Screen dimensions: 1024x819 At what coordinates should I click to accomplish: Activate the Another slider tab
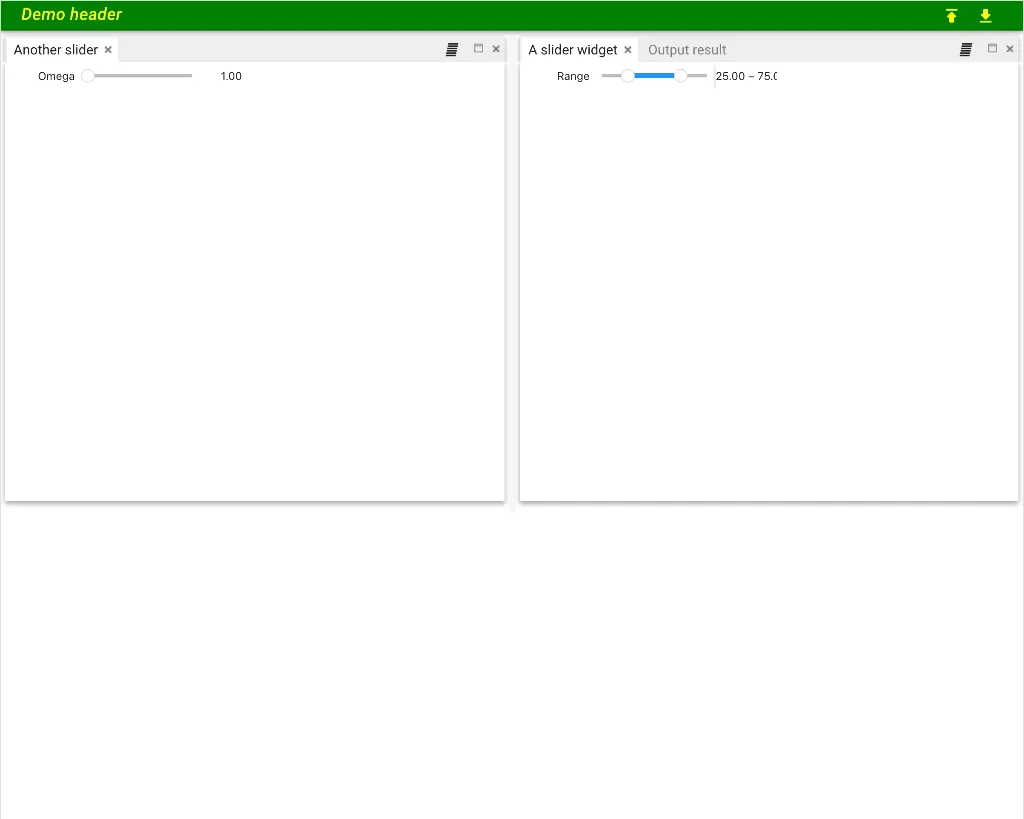56,50
